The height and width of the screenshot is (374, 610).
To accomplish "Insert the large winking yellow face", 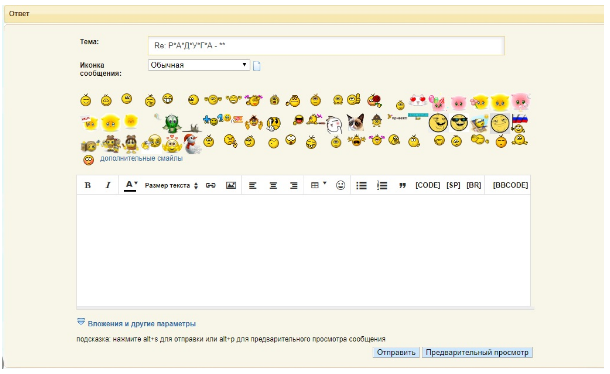I will (x=438, y=123).
